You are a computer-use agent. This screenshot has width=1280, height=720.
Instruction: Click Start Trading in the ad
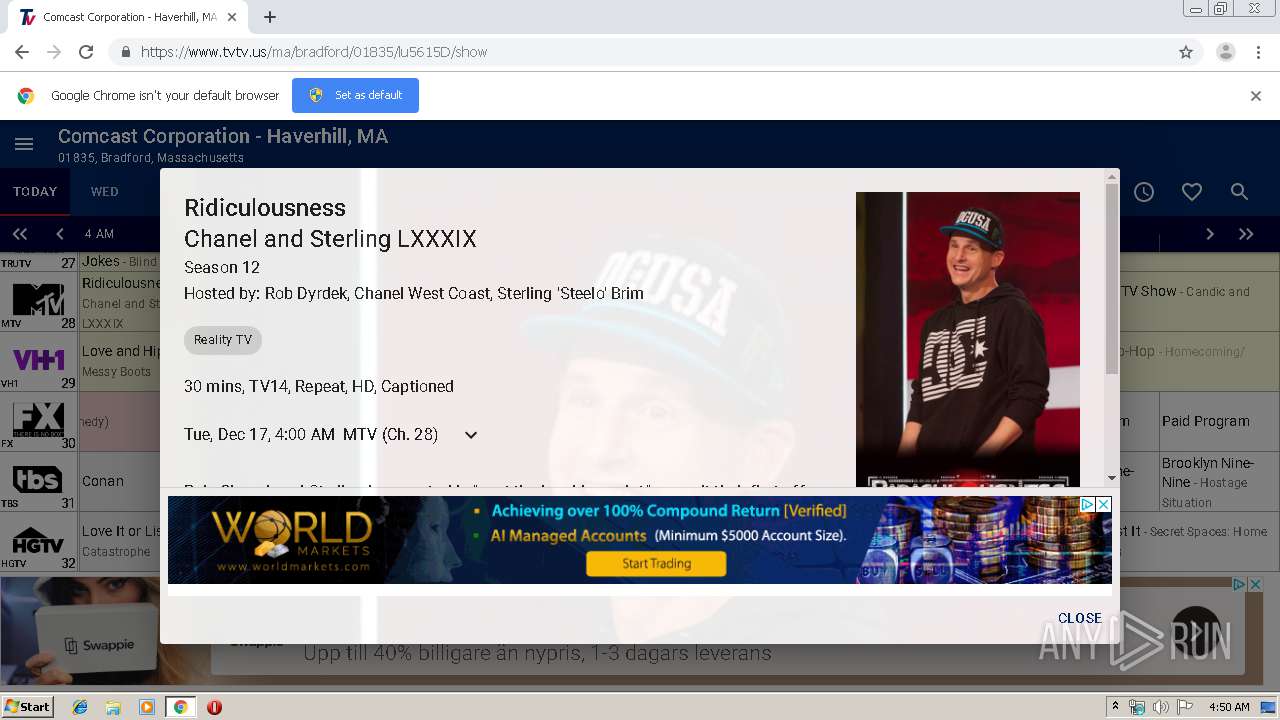(656, 564)
